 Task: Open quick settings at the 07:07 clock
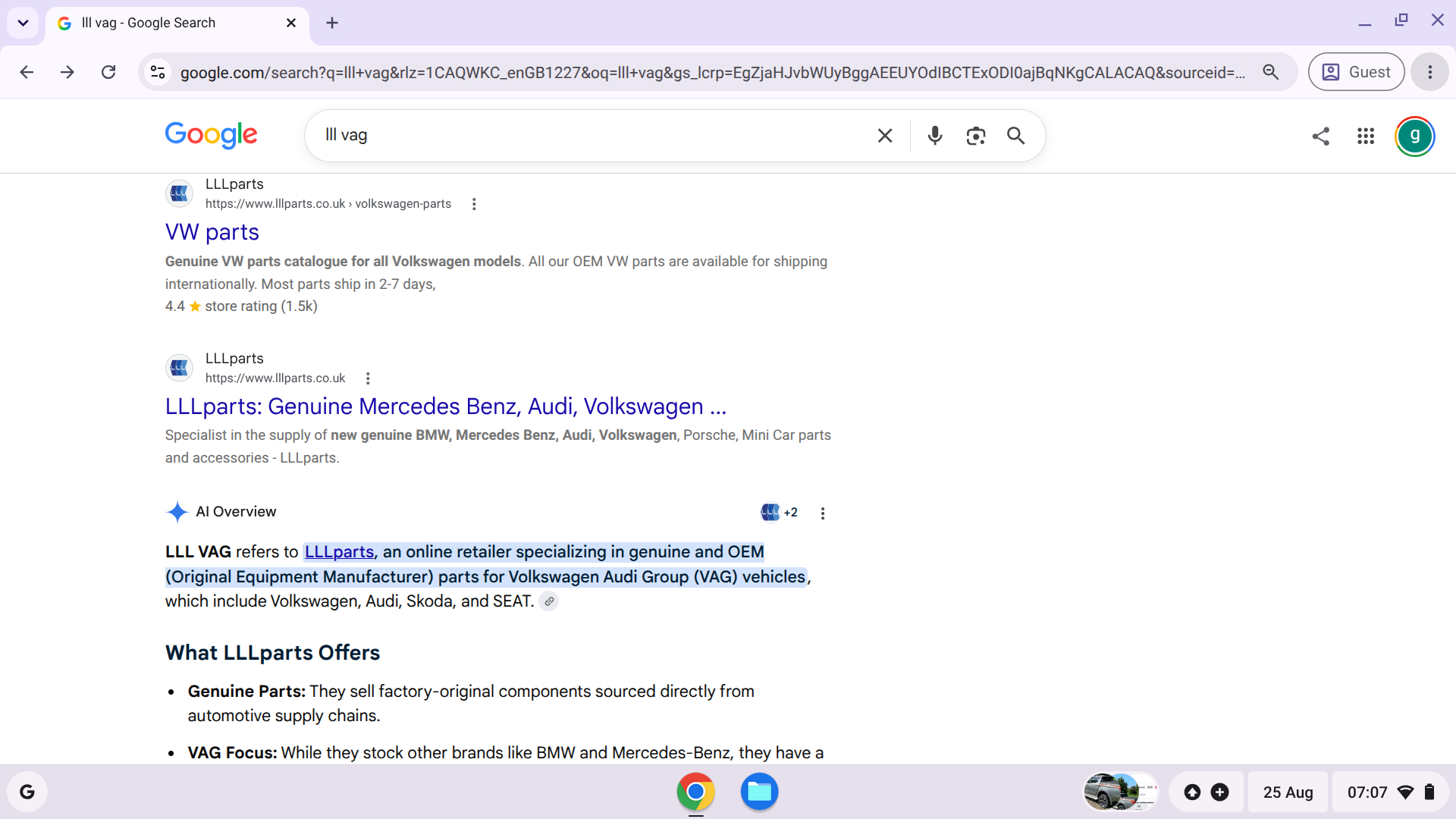tap(1391, 792)
